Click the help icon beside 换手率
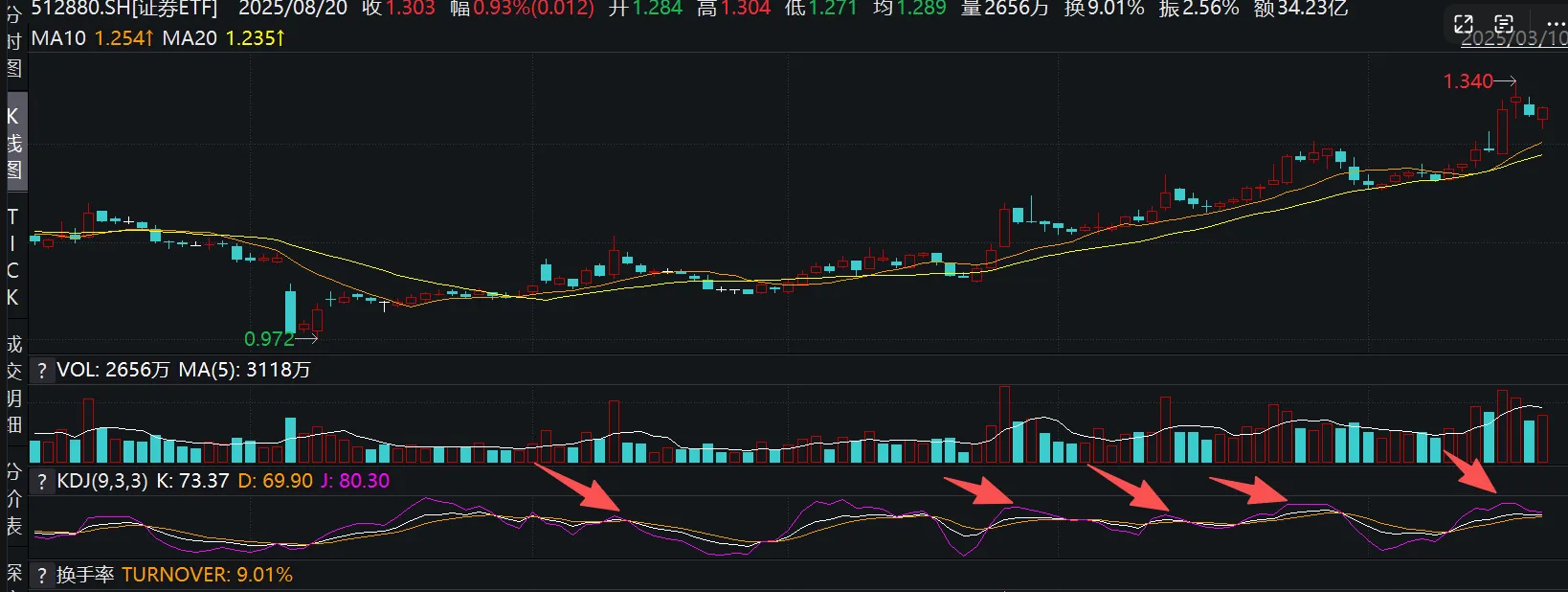This screenshot has width=1568, height=592. click(x=42, y=575)
